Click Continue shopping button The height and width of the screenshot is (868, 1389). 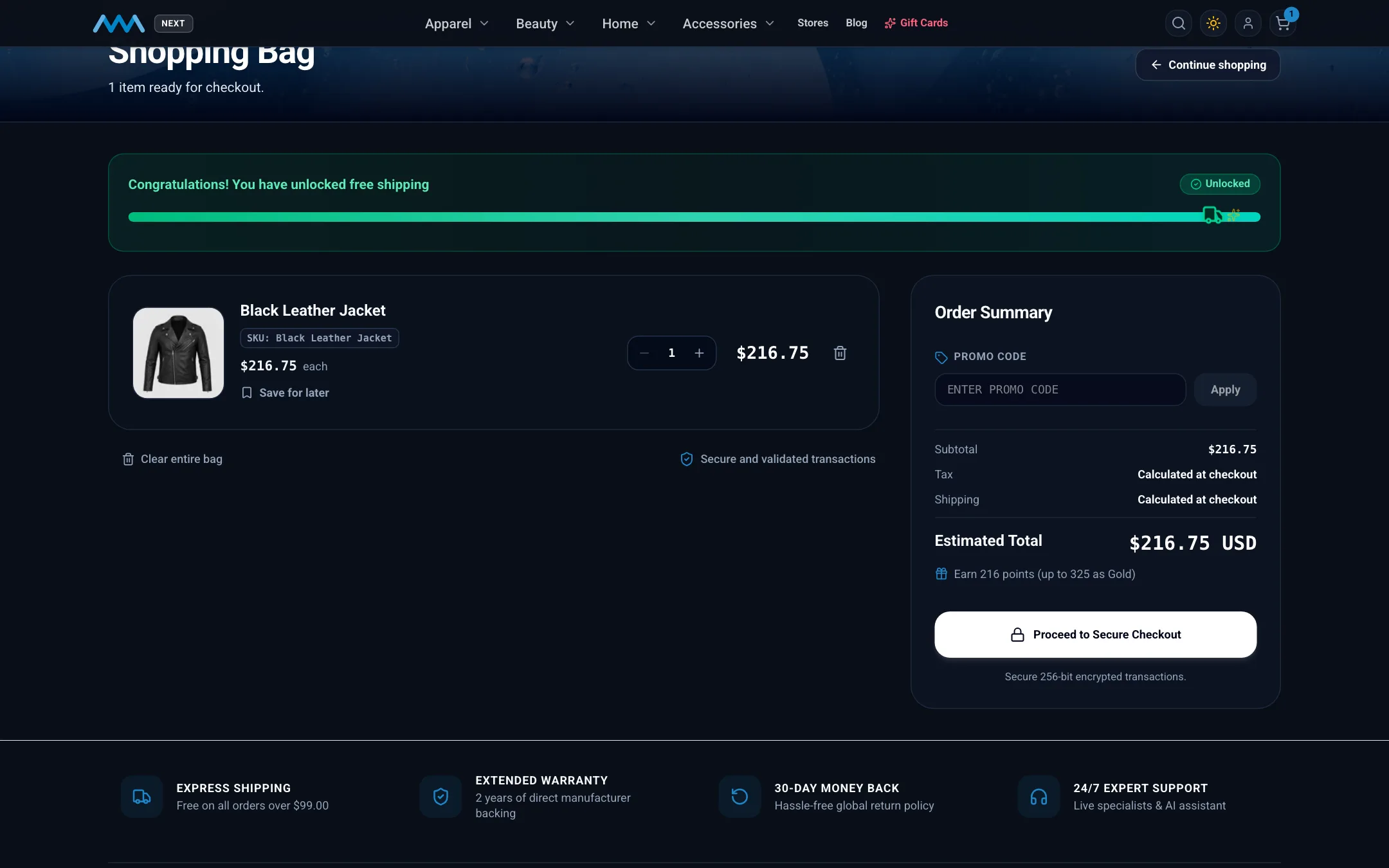click(x=1208, y=65)
